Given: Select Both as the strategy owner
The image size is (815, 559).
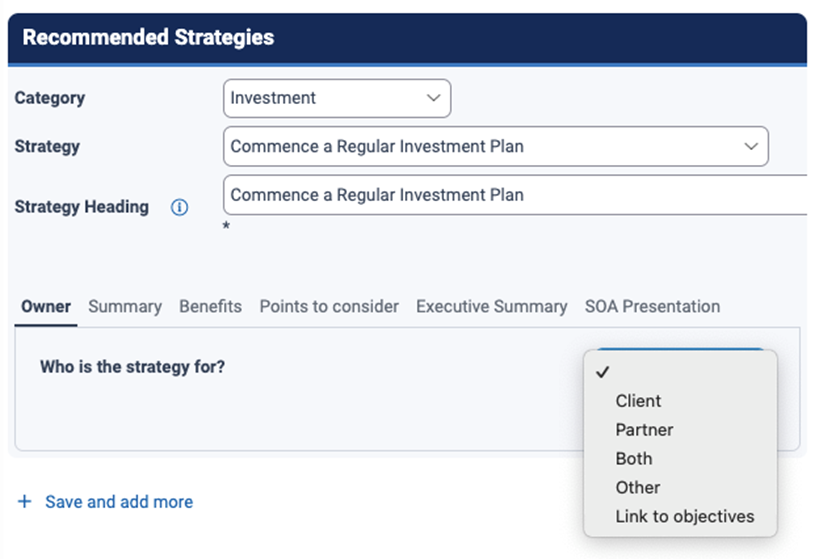Looking at the screenshot, I should point(634,459).
